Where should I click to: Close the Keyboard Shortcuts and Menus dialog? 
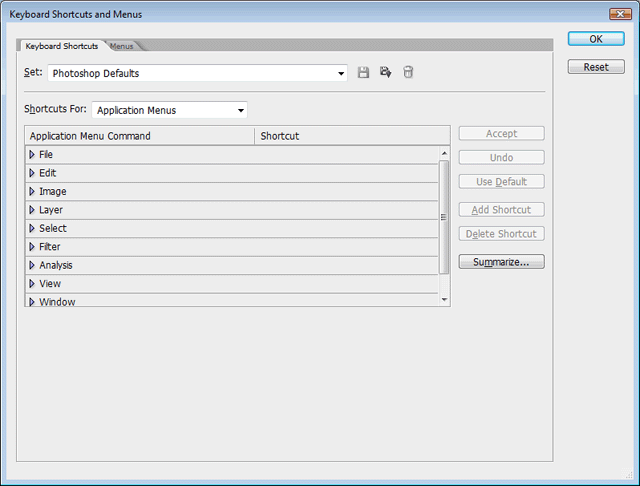[x=620, y=14]
